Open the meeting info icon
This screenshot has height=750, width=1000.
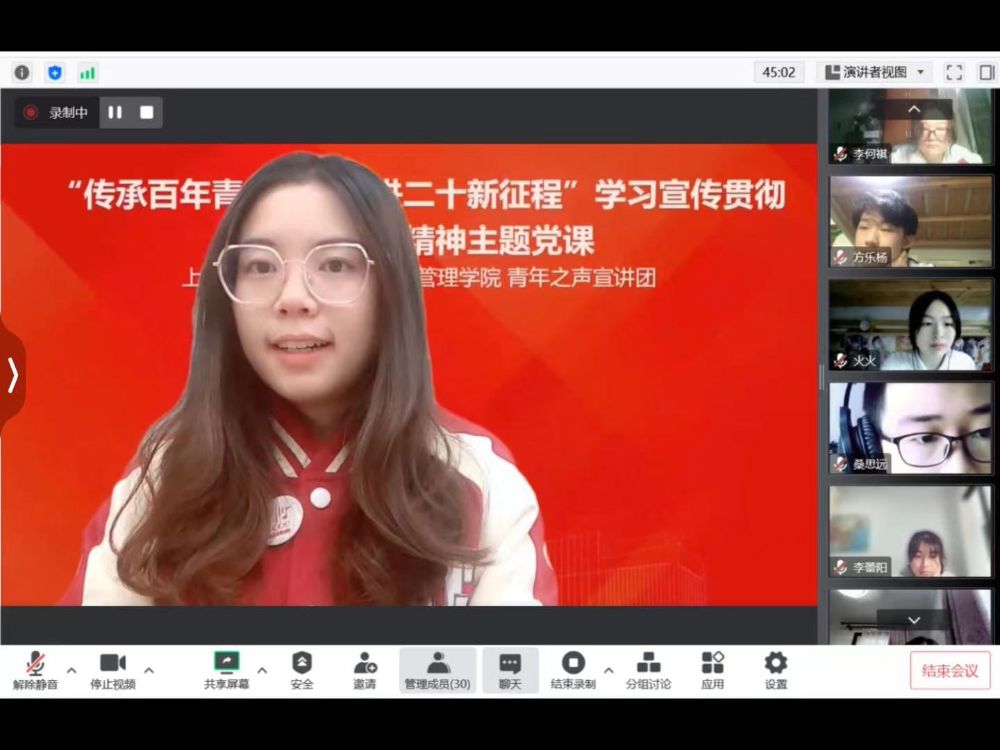click(x=22, y=73)
